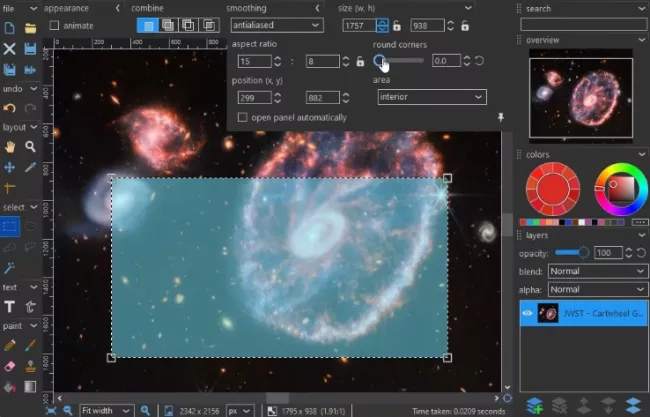The width and height of the screenshot is (650, 417).
Task: Click the undo arrow icon
Action: 9,108
